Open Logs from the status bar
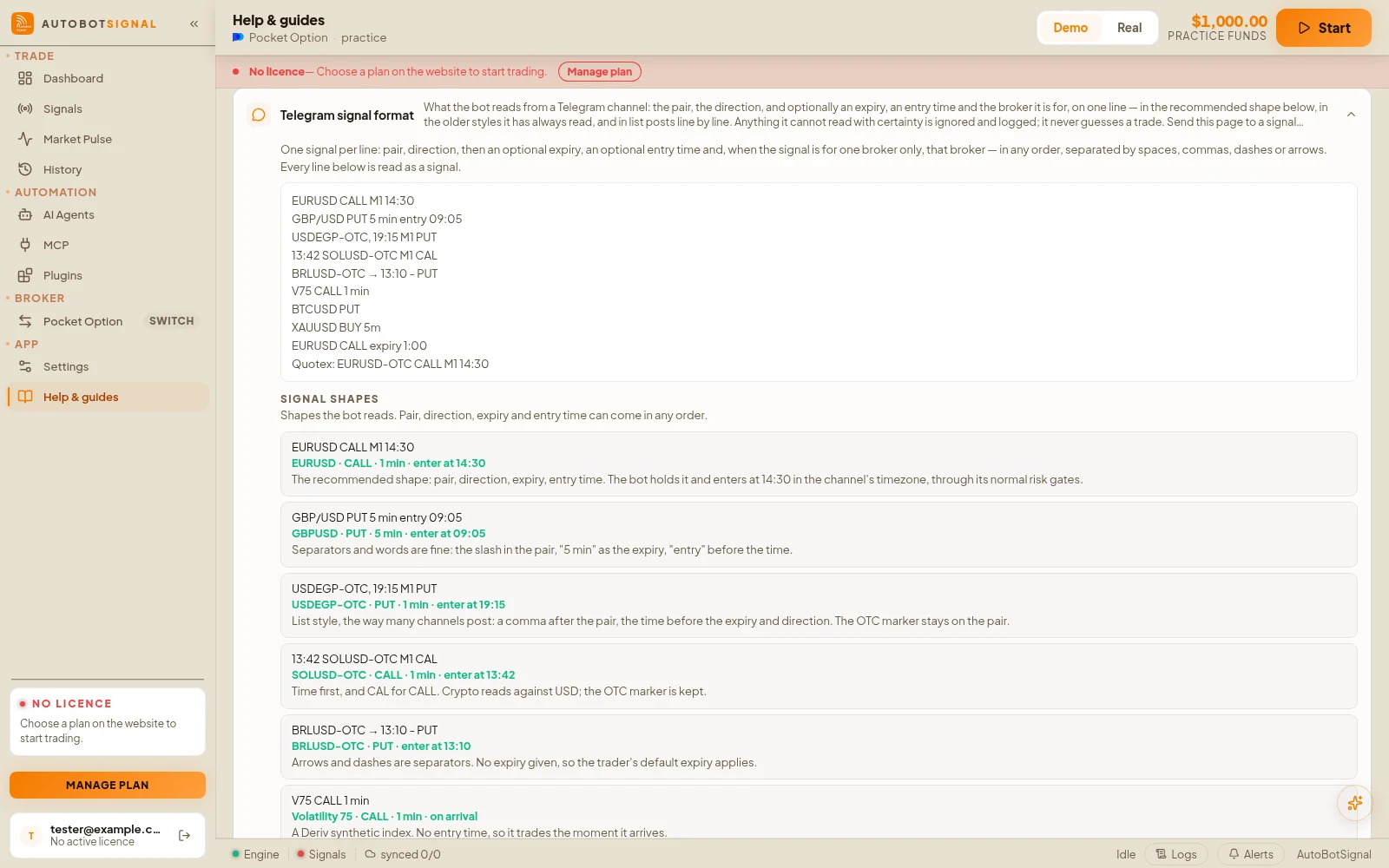This screenshot has height=868, width=1389. point(1176,854)
